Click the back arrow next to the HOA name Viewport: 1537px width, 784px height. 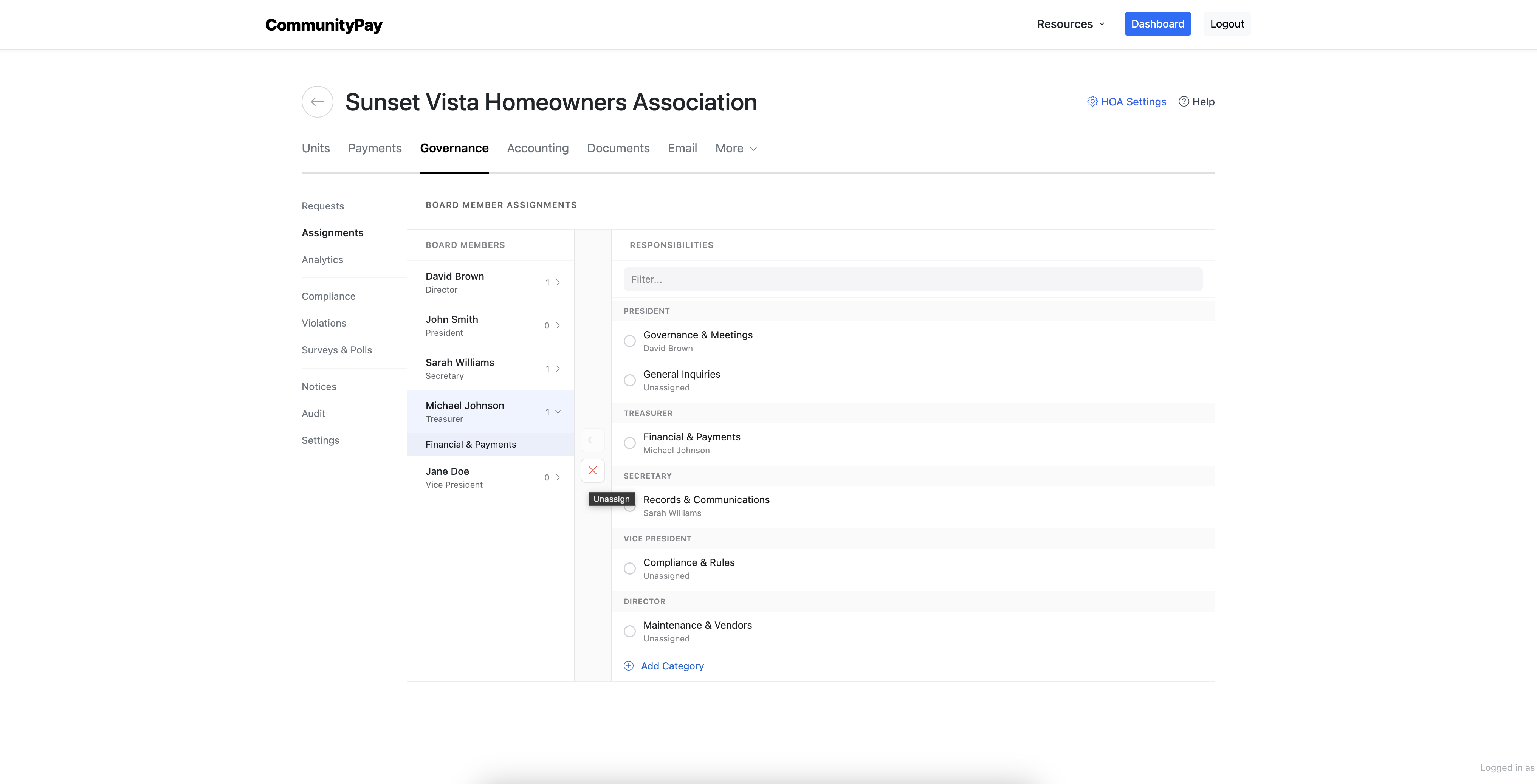(x=317, y=101)
